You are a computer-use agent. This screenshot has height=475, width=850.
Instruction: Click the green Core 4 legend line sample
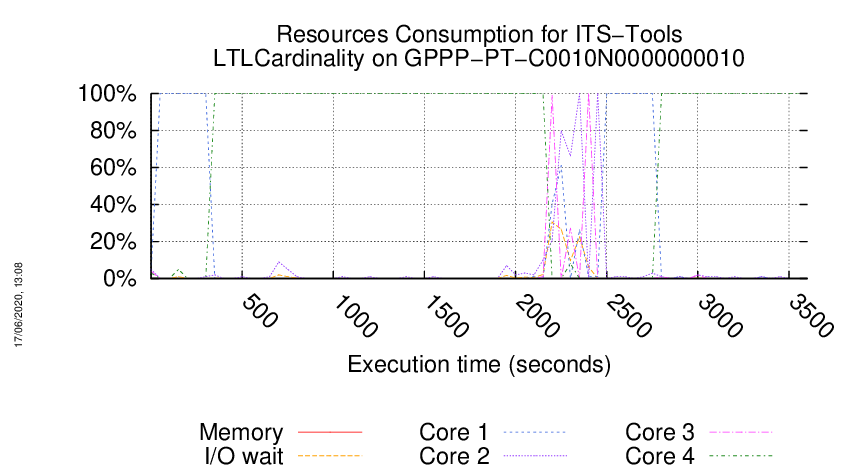click(740, 456)
